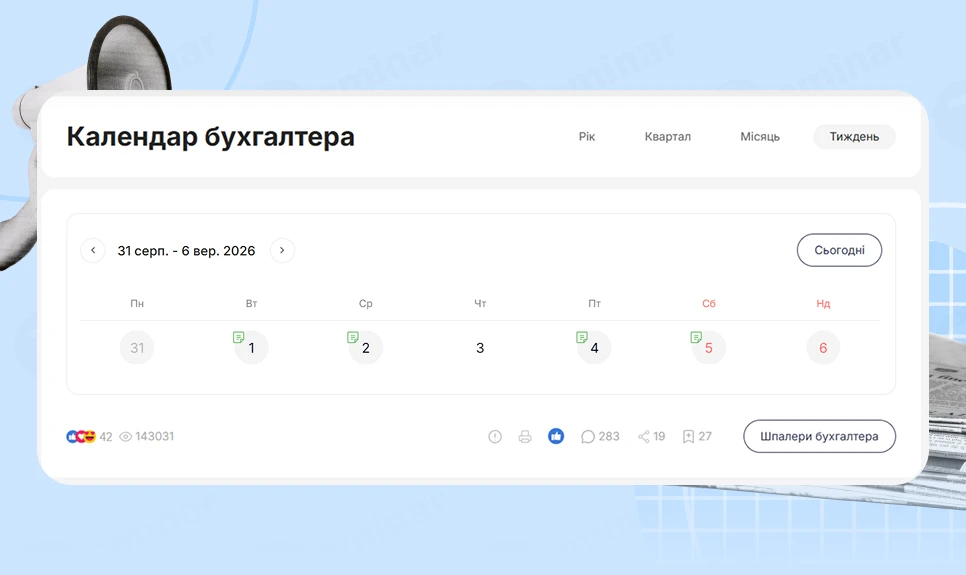Select Sunday day 6 in the calendar

pos(822,348)
